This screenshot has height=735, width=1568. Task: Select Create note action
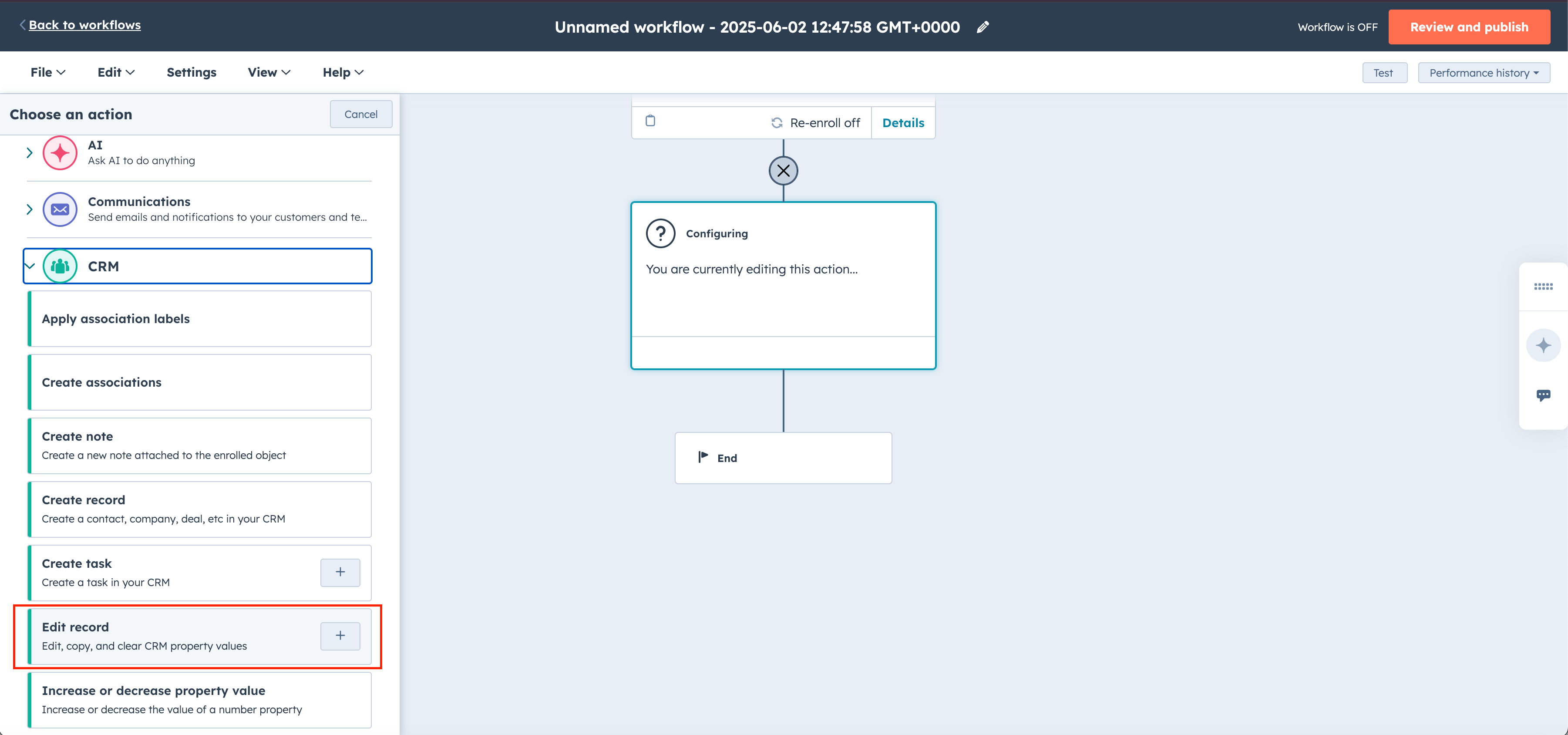(200, 446)
